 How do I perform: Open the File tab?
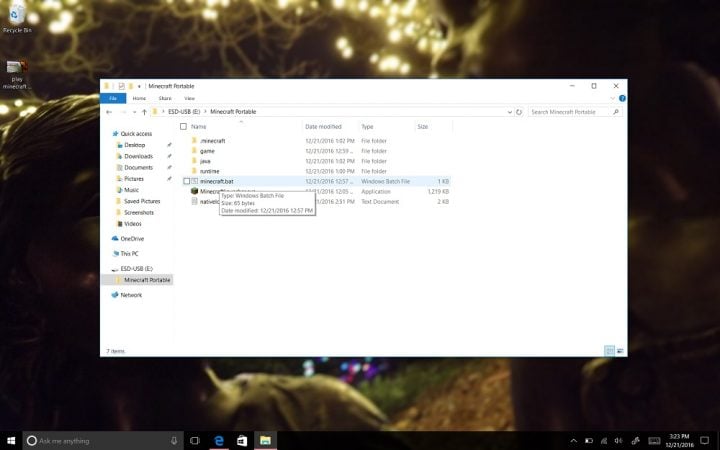pos(113,98)
